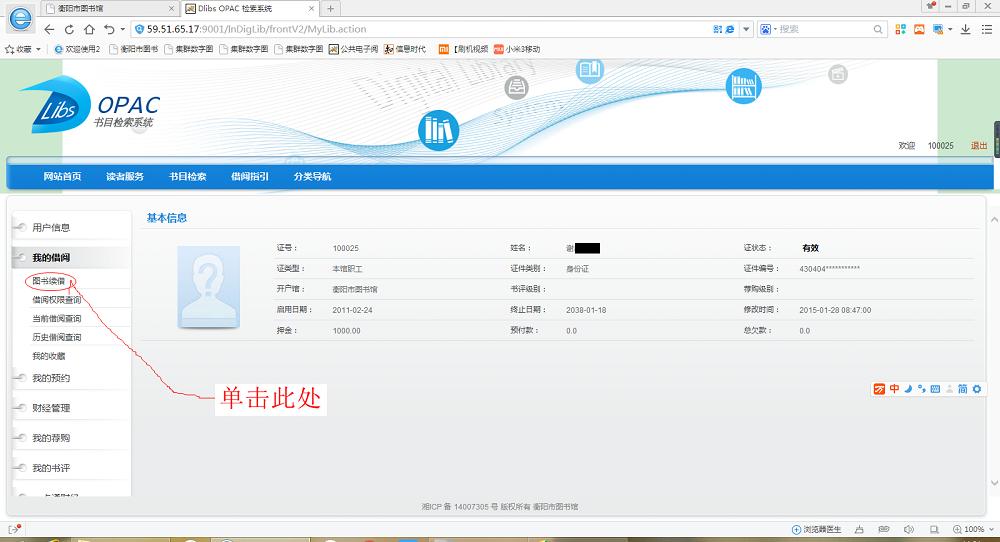Open the browser main menu icon
The height and width of the screenshot is (542, 1000).
987,29
